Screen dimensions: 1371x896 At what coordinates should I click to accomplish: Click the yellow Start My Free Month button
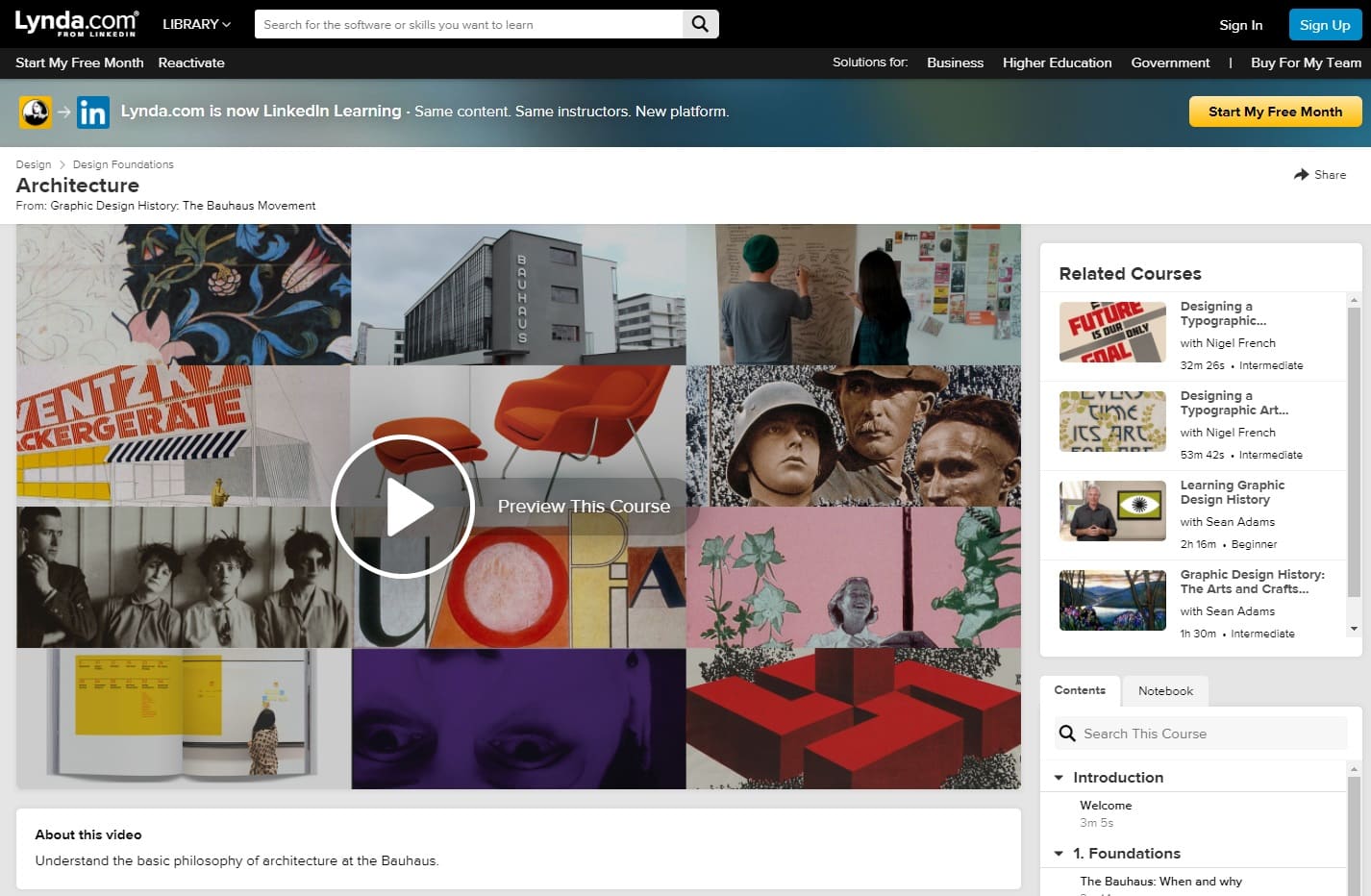tap(1275, 112)
